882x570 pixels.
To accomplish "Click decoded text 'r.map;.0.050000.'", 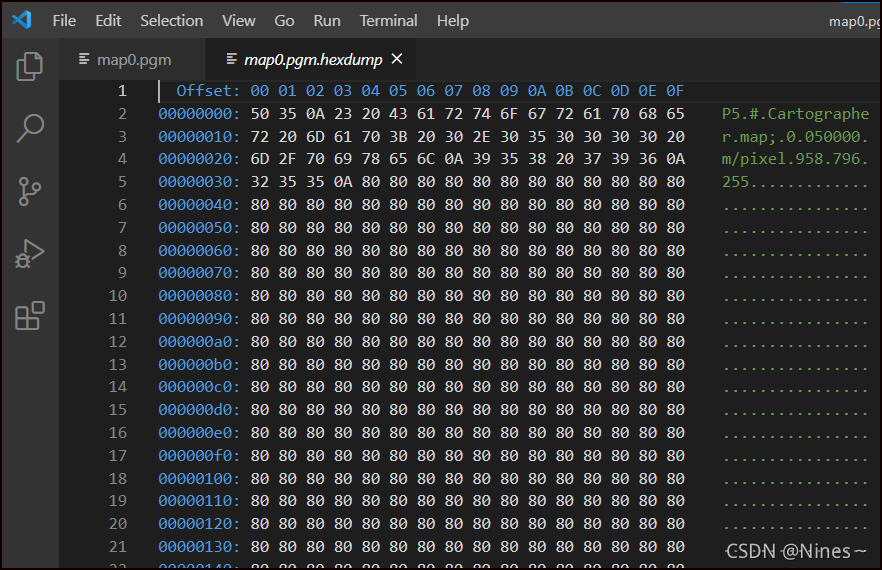I will coord(795,137).
